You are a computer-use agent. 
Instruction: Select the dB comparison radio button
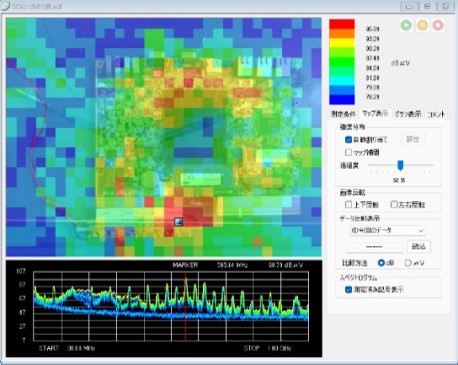(x=381, y=263)
